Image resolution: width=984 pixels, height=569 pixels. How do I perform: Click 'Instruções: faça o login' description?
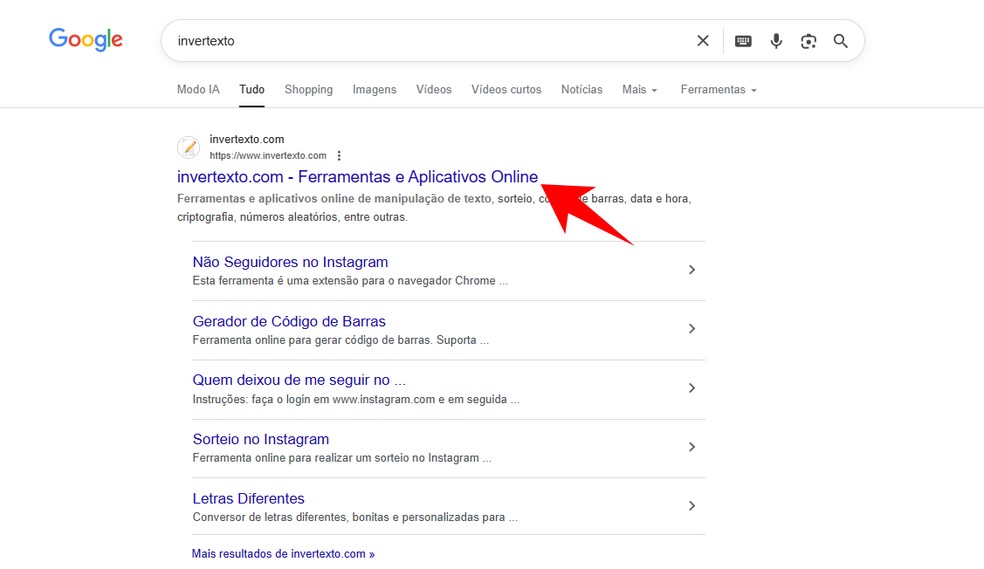pyautogui.click(x=356, y=399)
